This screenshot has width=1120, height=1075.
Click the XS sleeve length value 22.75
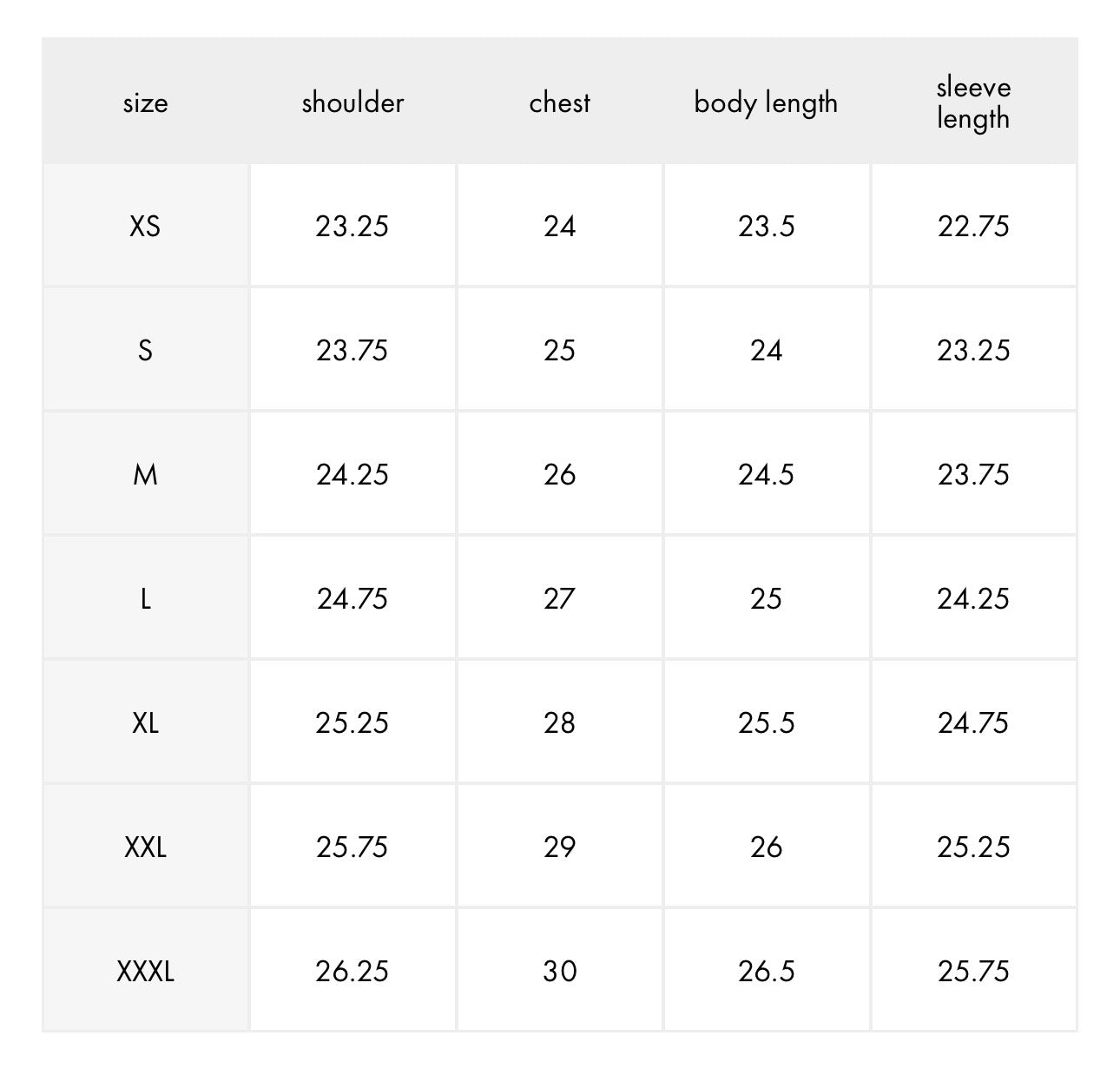973,227
